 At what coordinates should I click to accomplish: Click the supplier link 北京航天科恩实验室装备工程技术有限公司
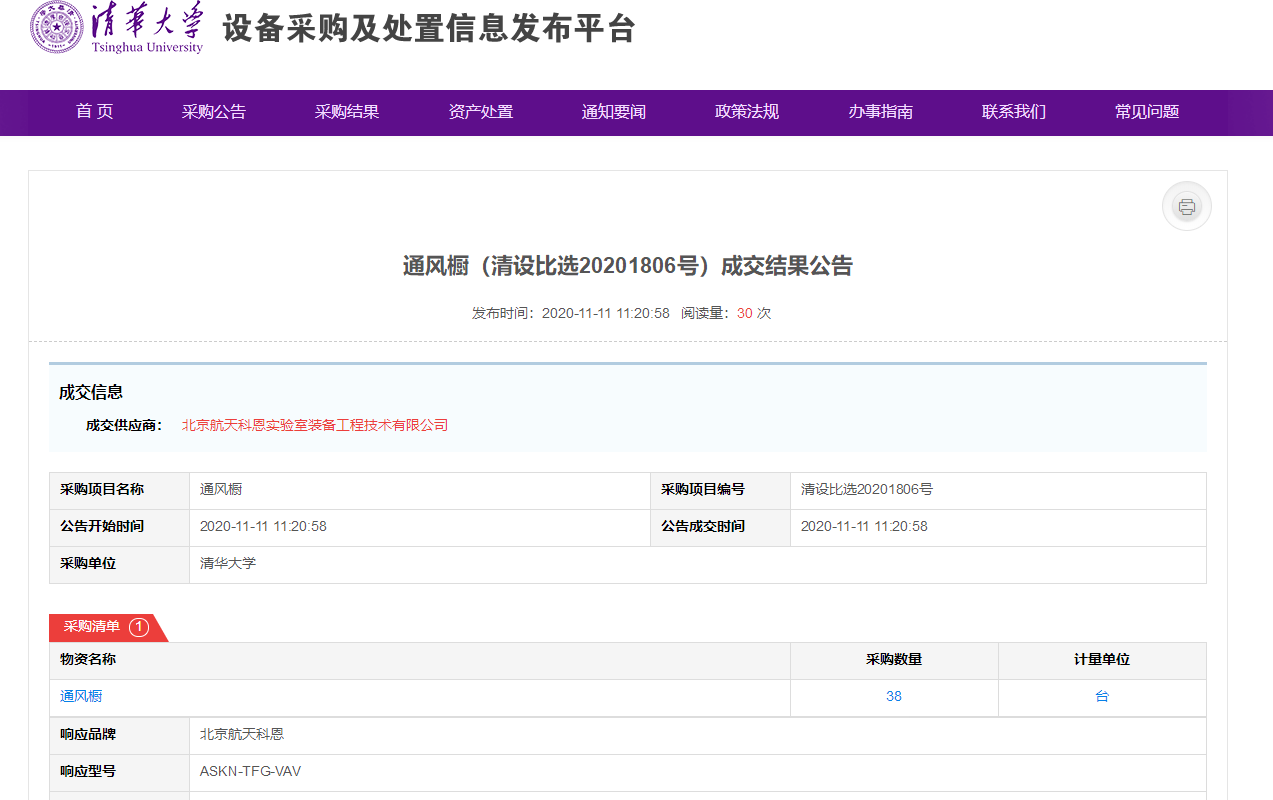click(x=313, y=425)
